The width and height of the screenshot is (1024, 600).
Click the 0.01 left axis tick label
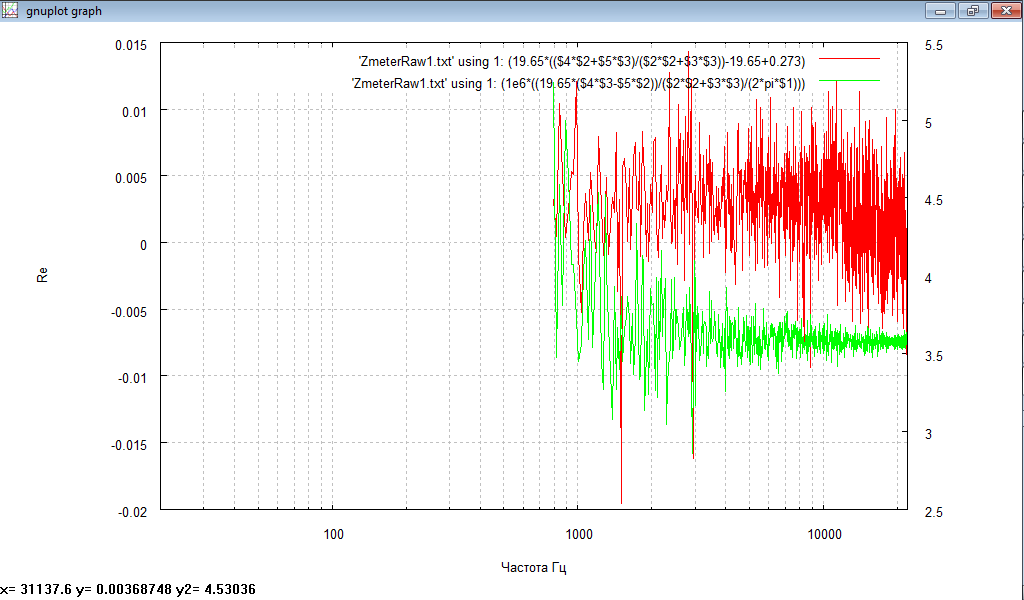tap(135, 112)
